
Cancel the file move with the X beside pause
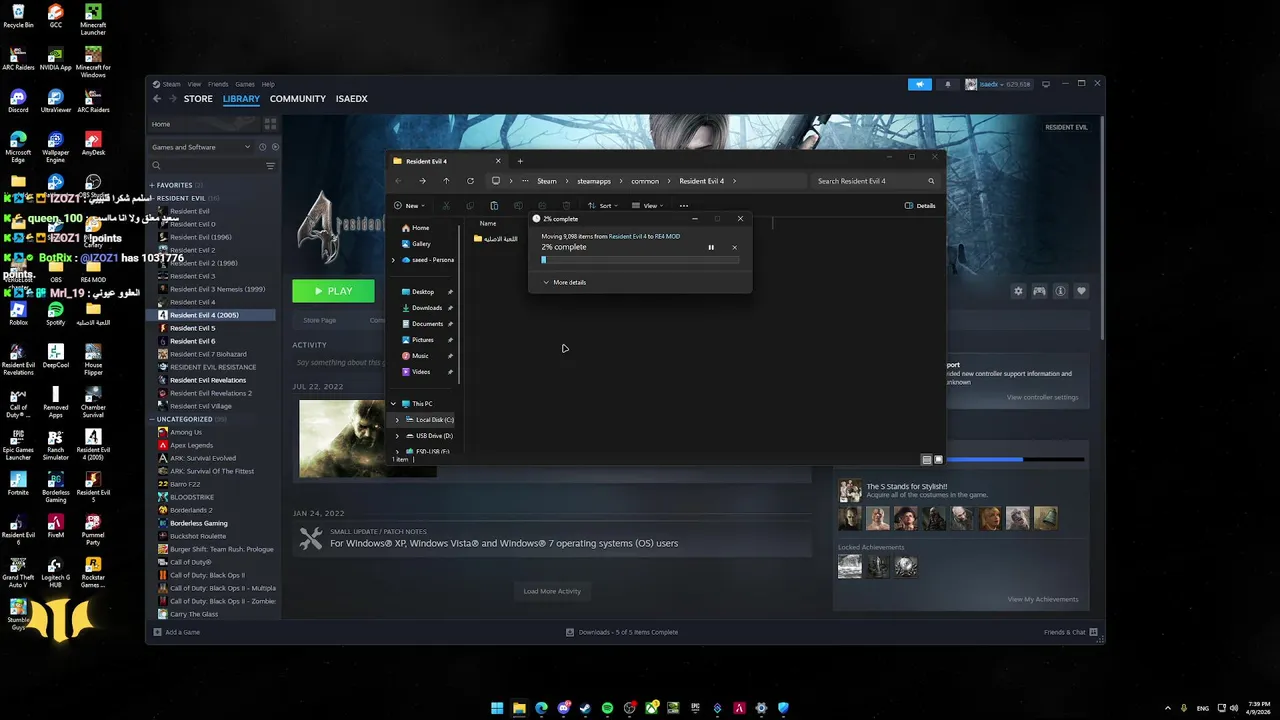coord(734,247)
